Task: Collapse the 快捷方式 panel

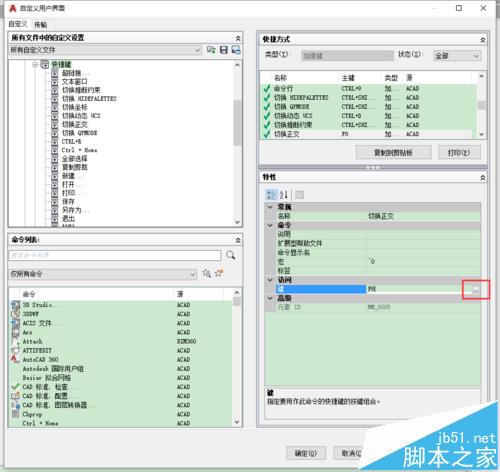Action: pyautogui.click(x=482, y=40)
